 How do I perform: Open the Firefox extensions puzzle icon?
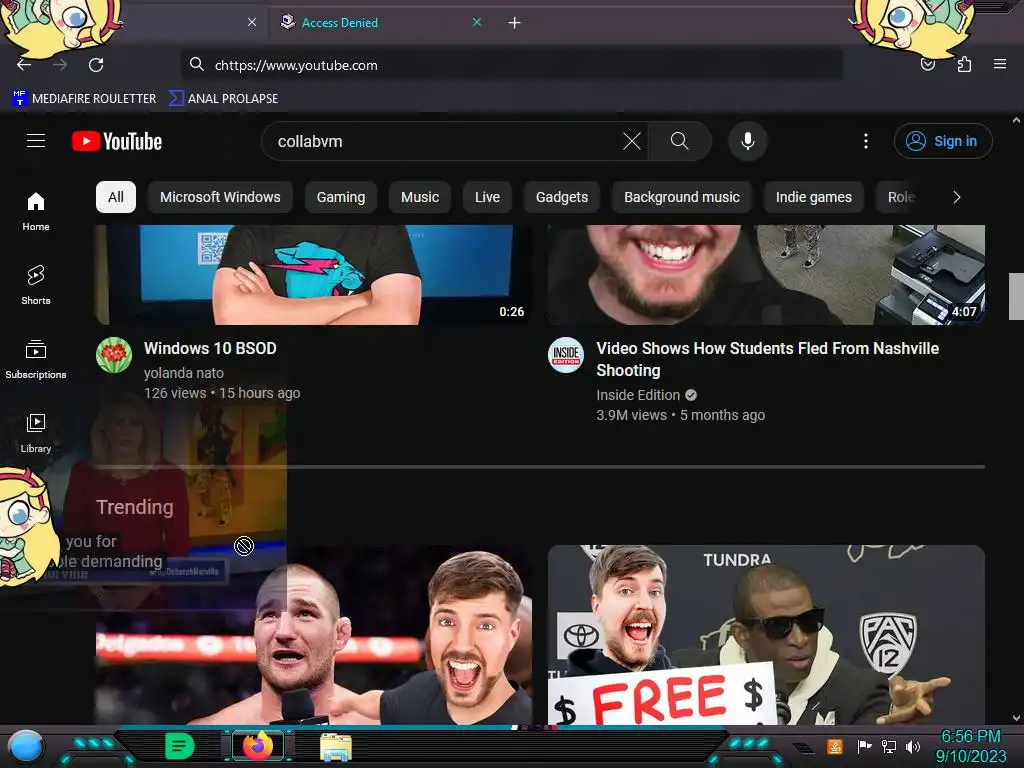pyautogui.click(x=964, y=64)
